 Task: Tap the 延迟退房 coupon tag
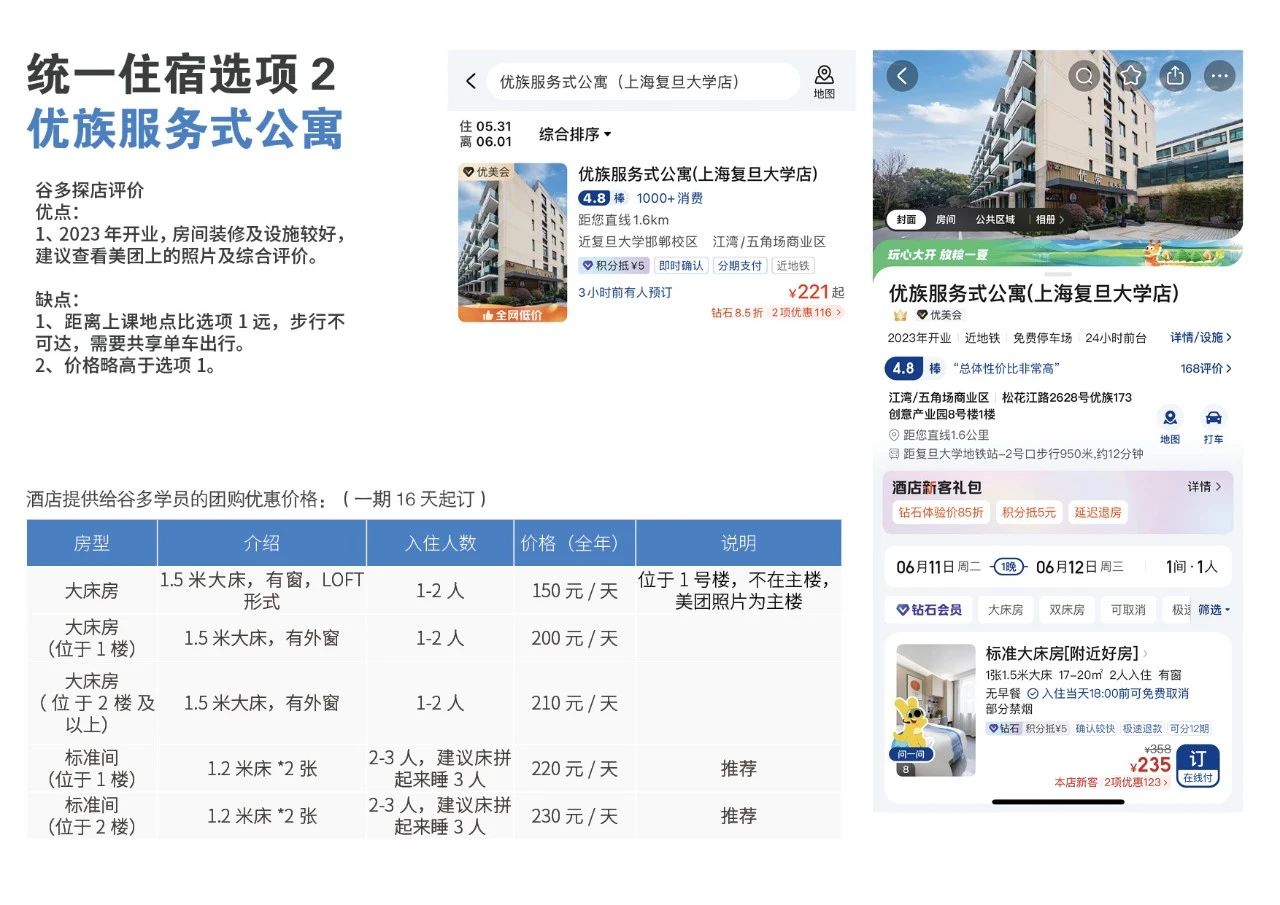(x=1098, y=513)
